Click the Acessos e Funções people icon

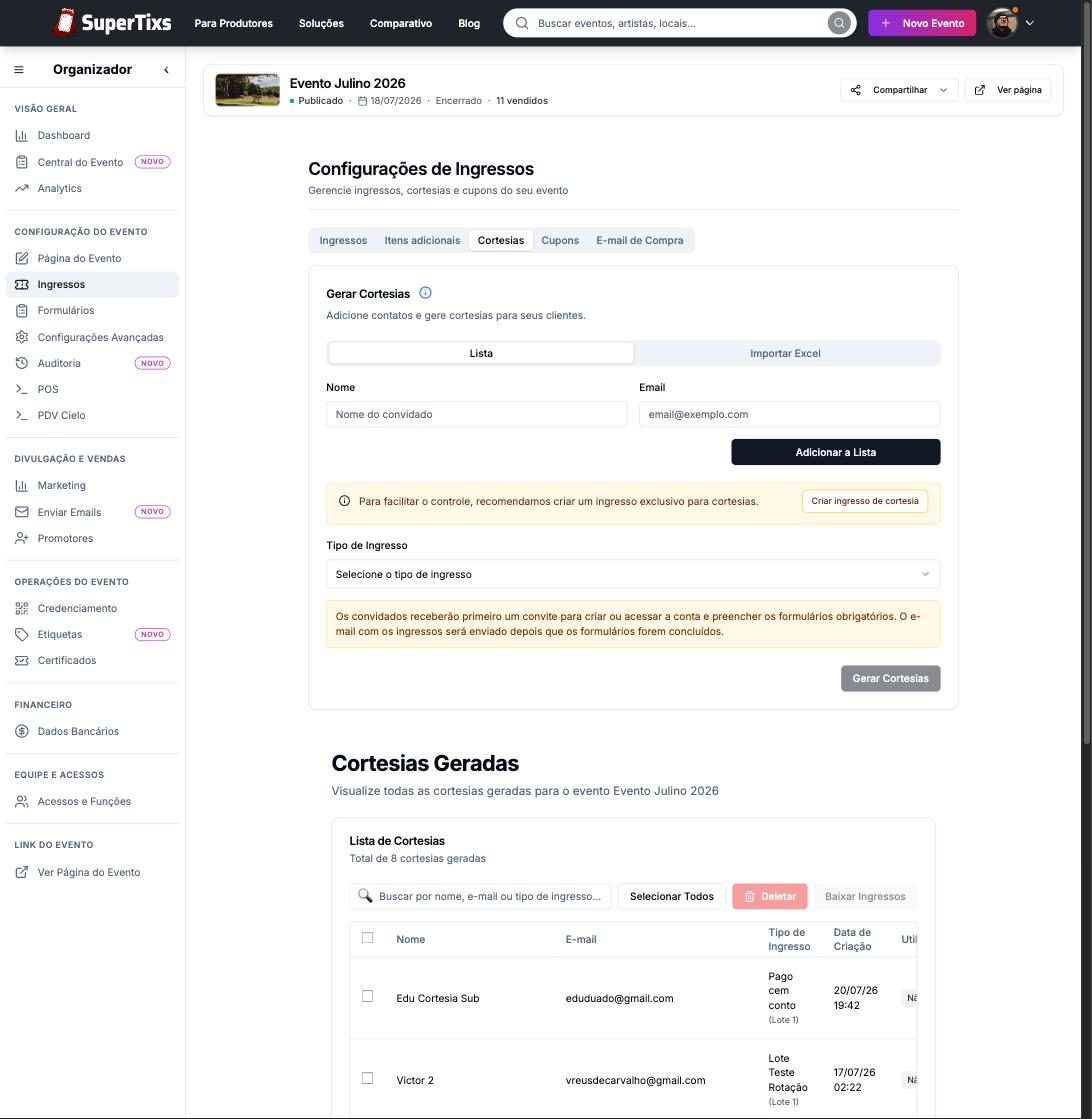click(x=21, y=801)
